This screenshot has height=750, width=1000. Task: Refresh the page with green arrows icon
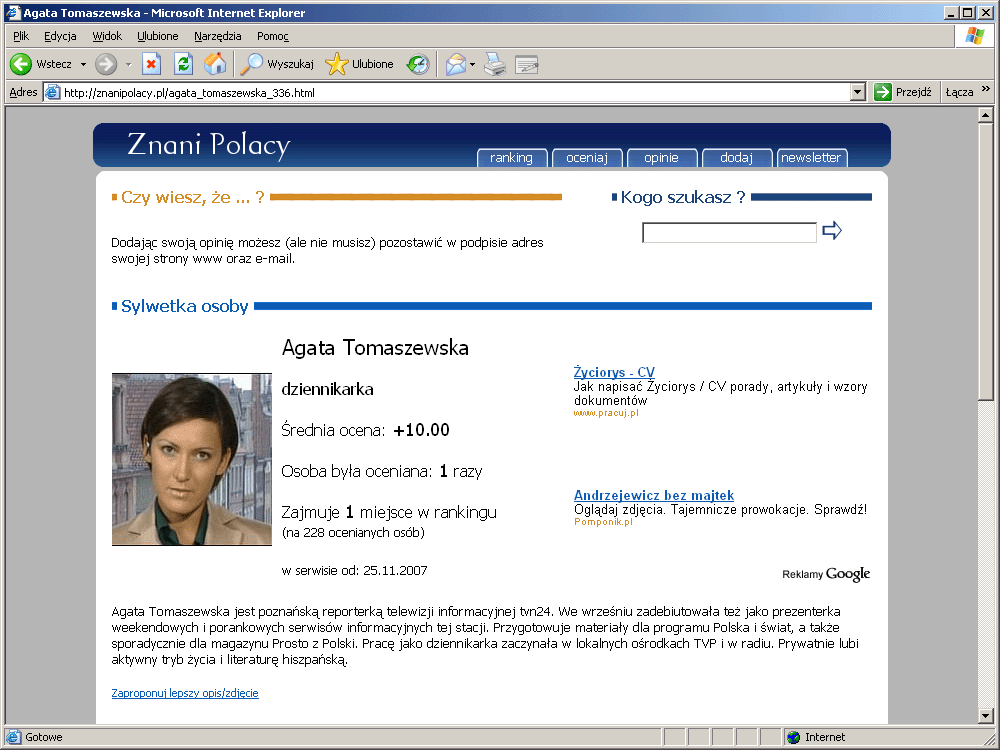coord(184,64)
